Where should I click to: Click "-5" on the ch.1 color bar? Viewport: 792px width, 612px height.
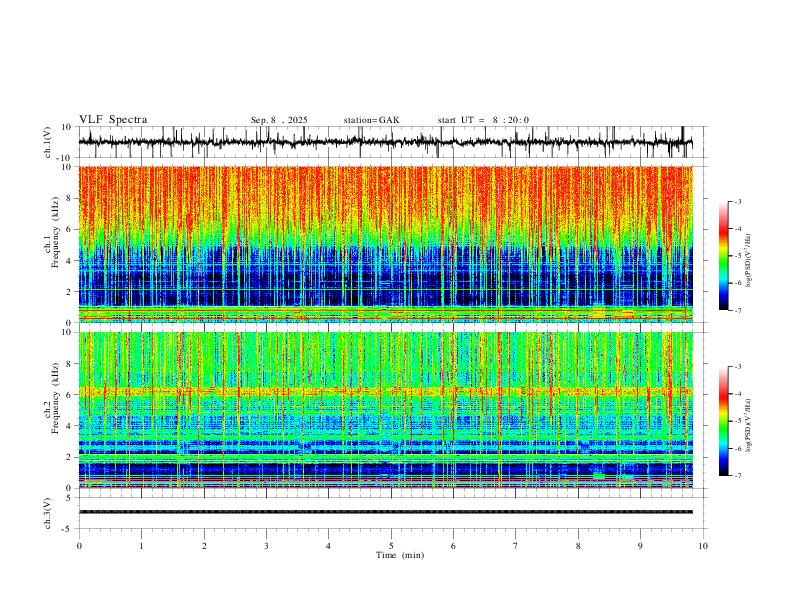coord(738,256)
